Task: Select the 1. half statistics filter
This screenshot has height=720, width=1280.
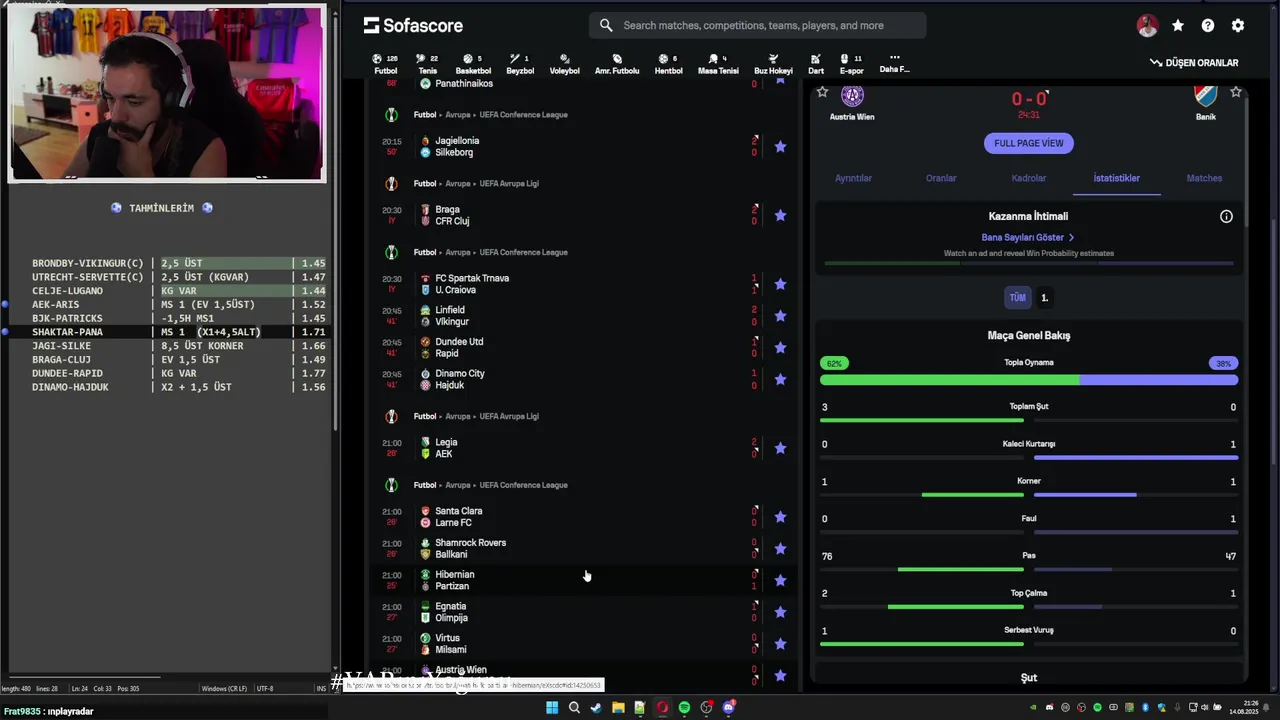Action: (1044, 297)
